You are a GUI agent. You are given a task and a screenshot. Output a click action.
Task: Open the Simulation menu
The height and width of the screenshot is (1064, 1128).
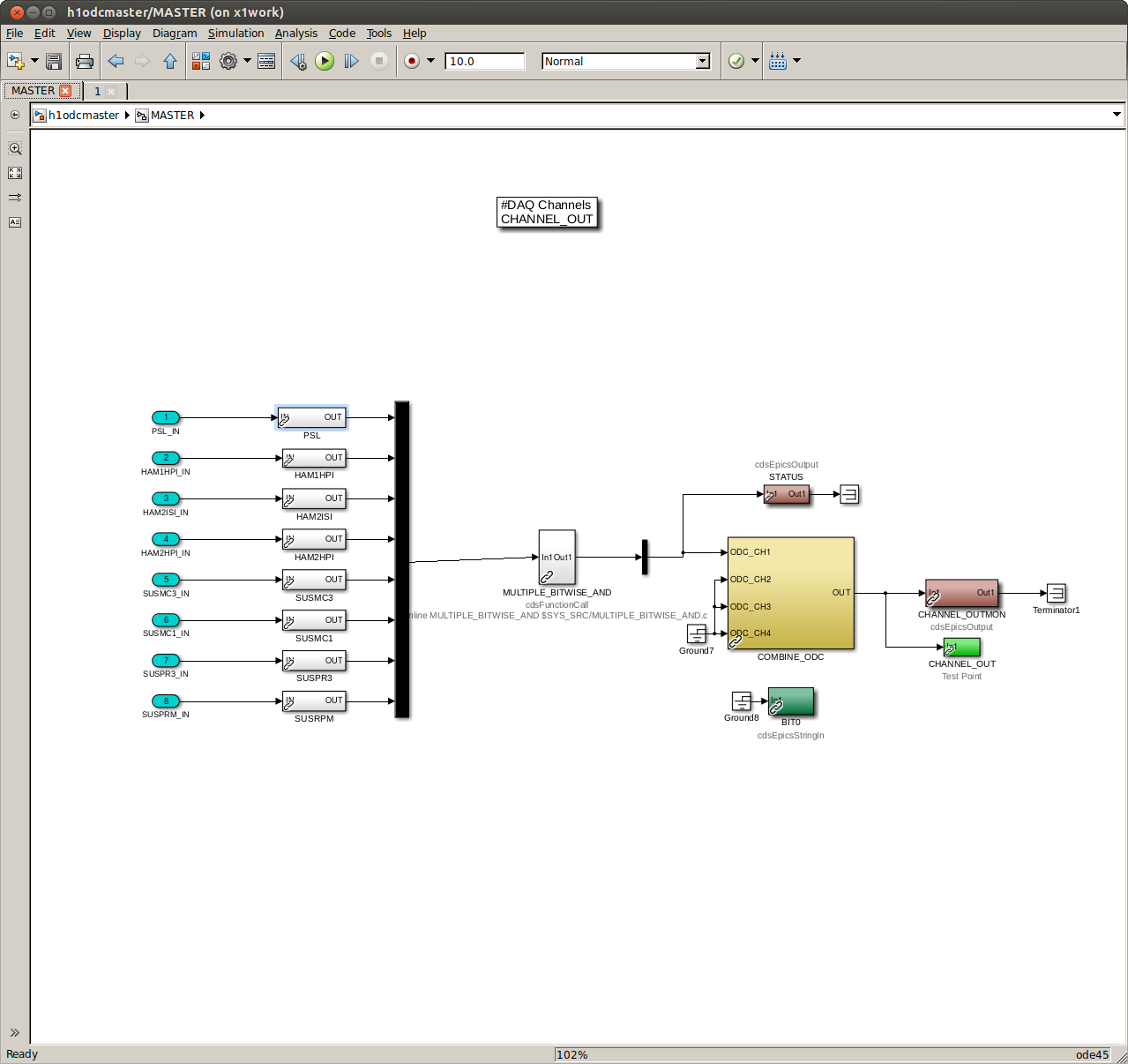[235, 34]
